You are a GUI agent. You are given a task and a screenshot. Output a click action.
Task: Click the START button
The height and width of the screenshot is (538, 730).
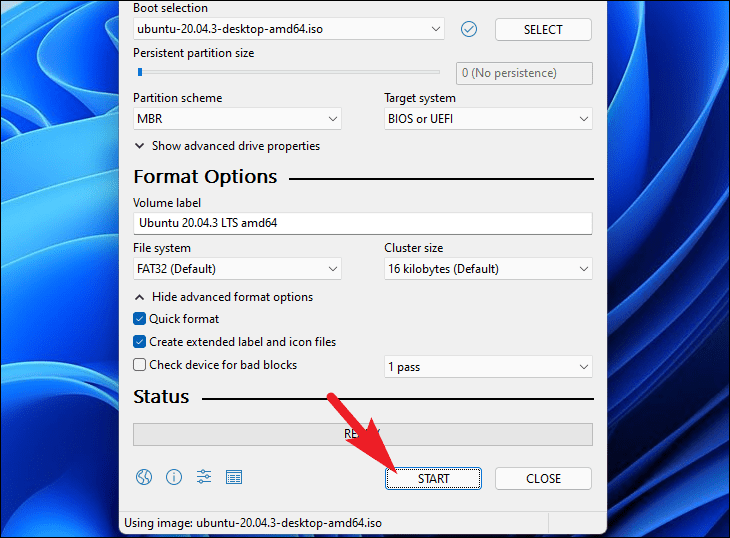433,478
